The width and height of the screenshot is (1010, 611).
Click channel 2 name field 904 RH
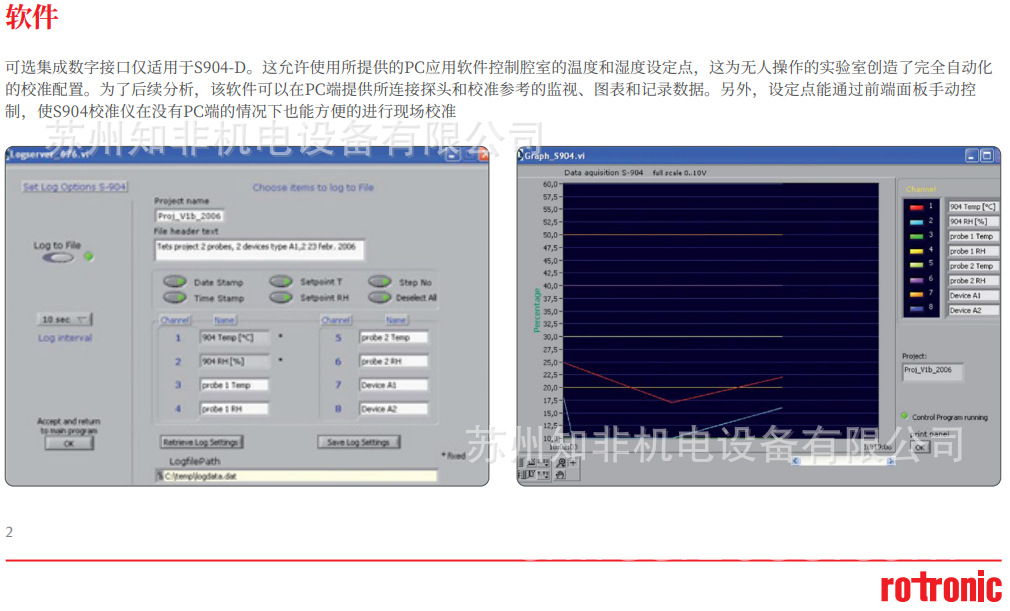point(234,361)
